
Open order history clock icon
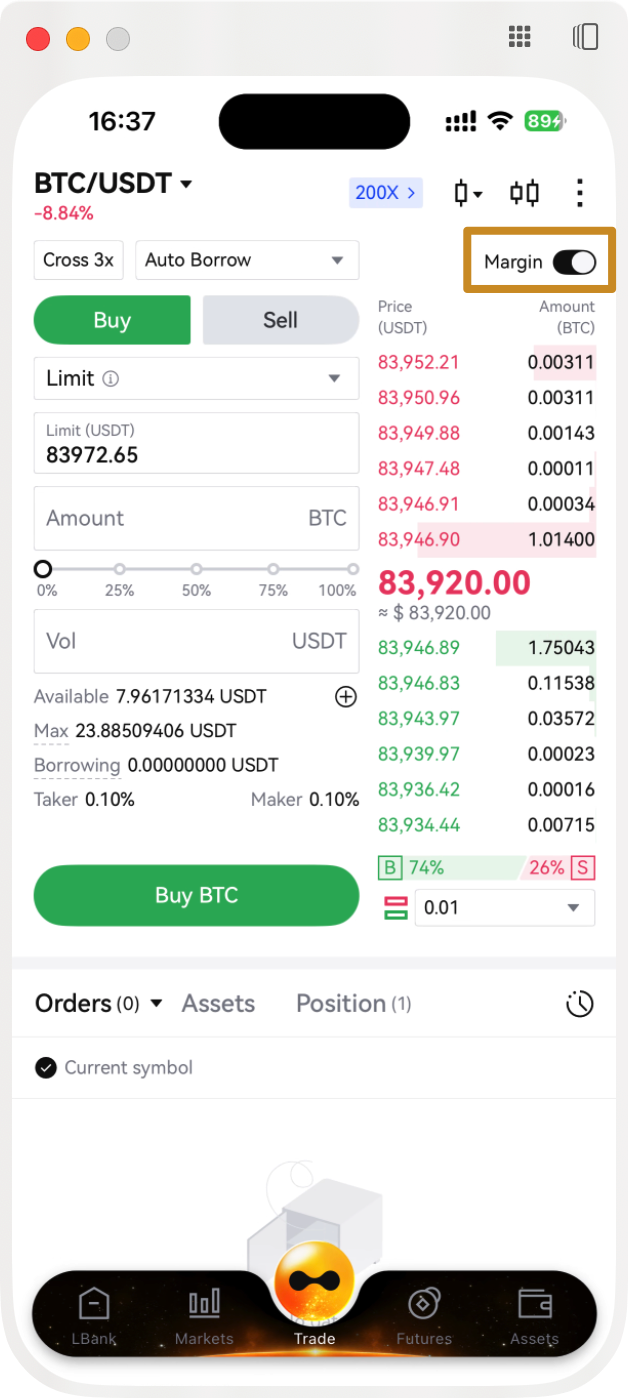coord(580,1004)
